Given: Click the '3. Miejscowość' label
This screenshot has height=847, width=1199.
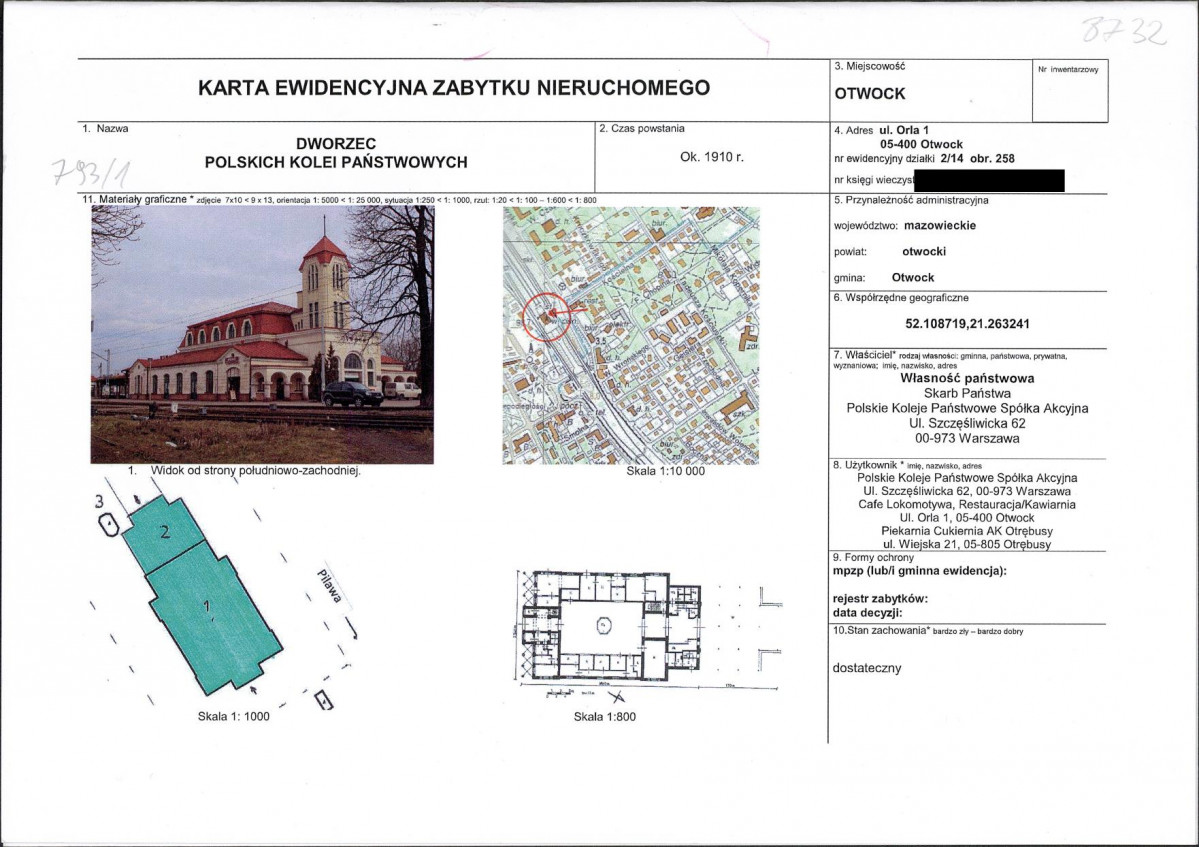Looking at the screenshot, I should click(869, 67).
